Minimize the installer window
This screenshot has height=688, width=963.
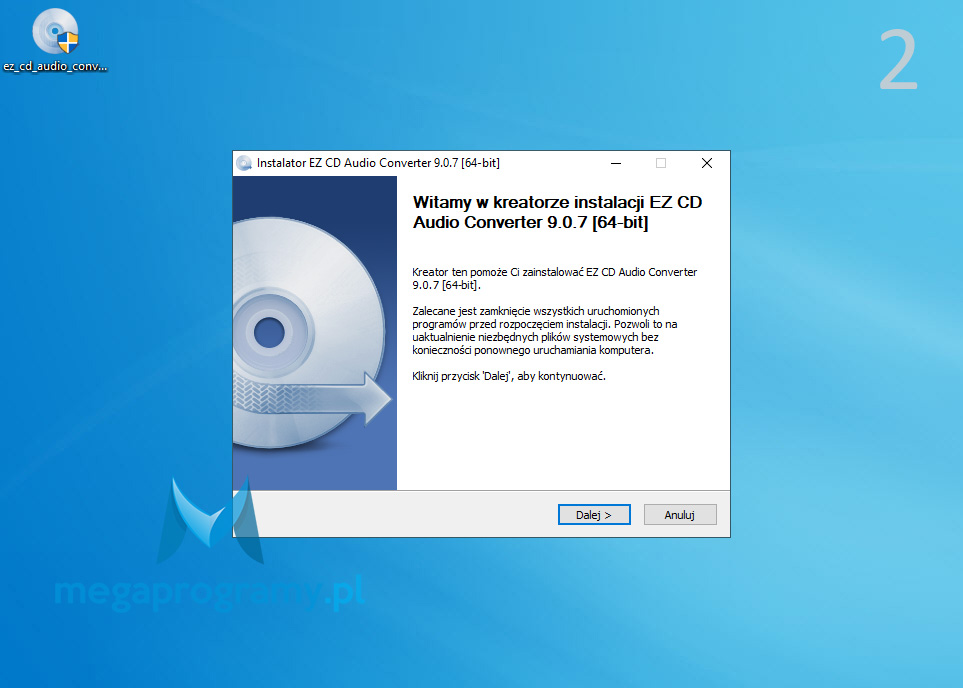(x=616, y=163)
